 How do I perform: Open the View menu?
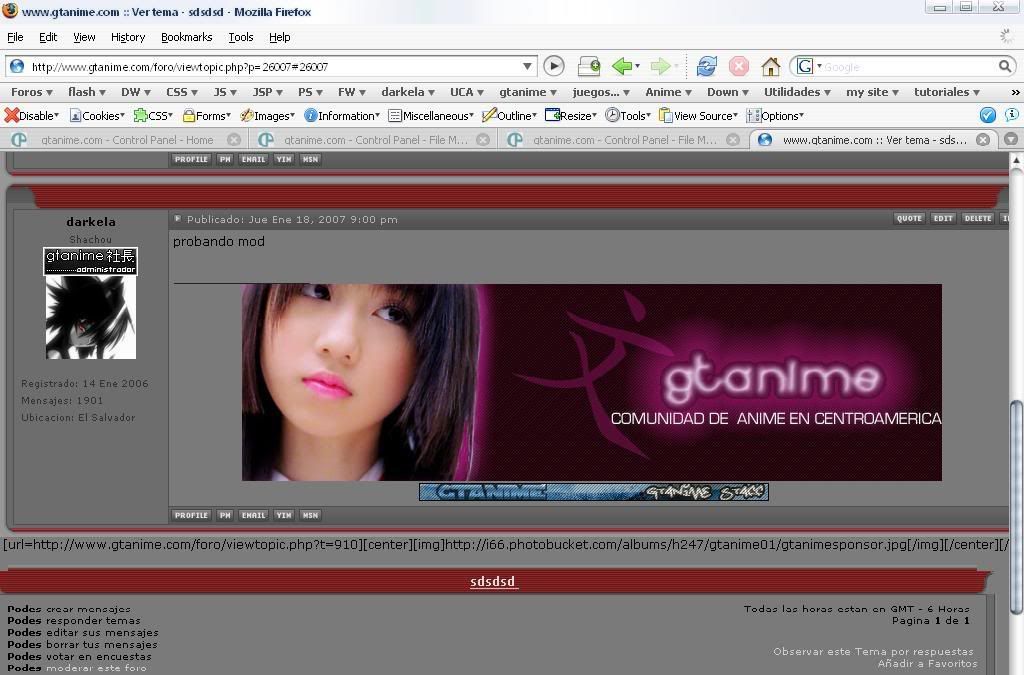point(84,37)
